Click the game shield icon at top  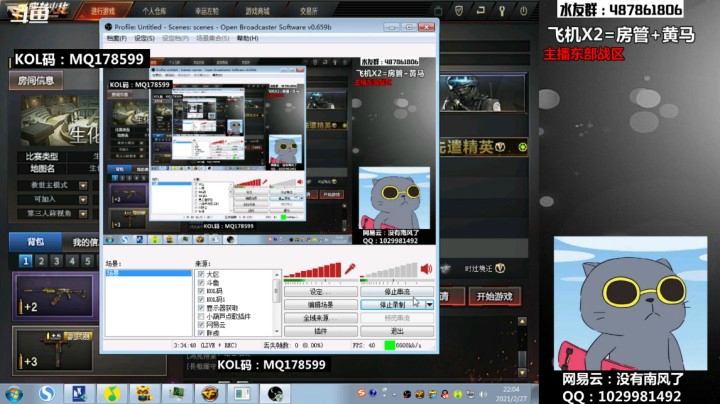tap(458, 11)
